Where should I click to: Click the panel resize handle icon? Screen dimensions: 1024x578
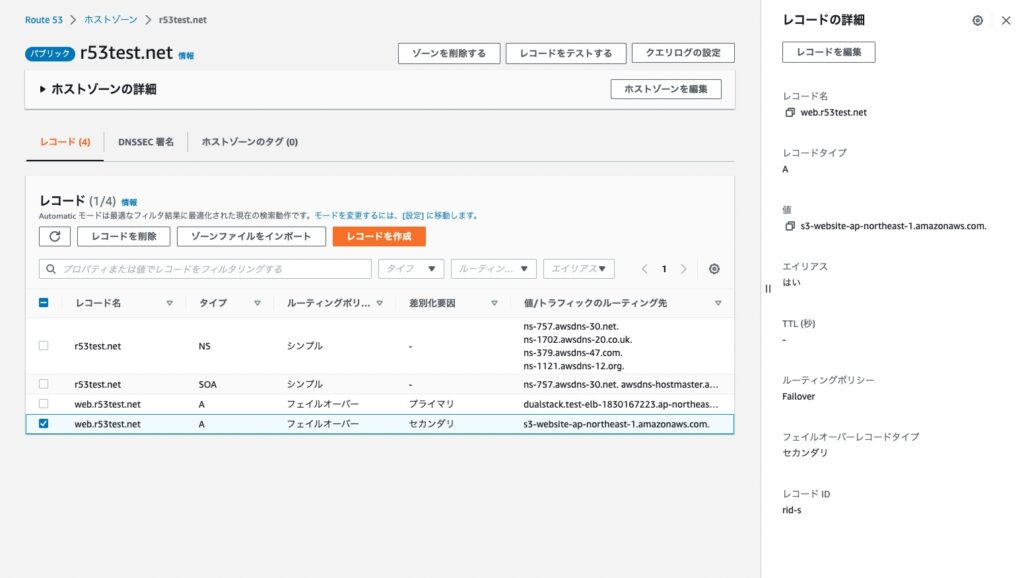tap(767, 289)
